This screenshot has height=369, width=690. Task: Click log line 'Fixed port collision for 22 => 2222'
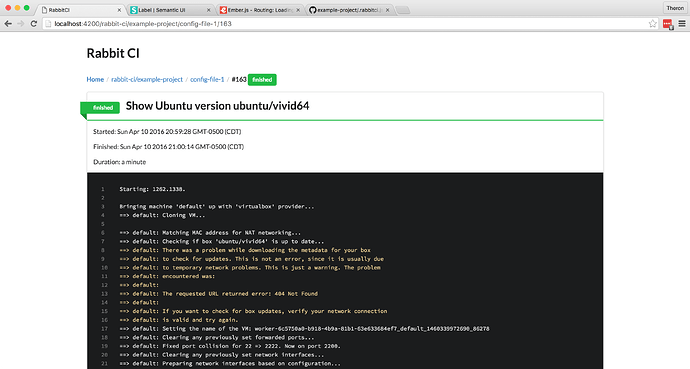tap(230, 346)
